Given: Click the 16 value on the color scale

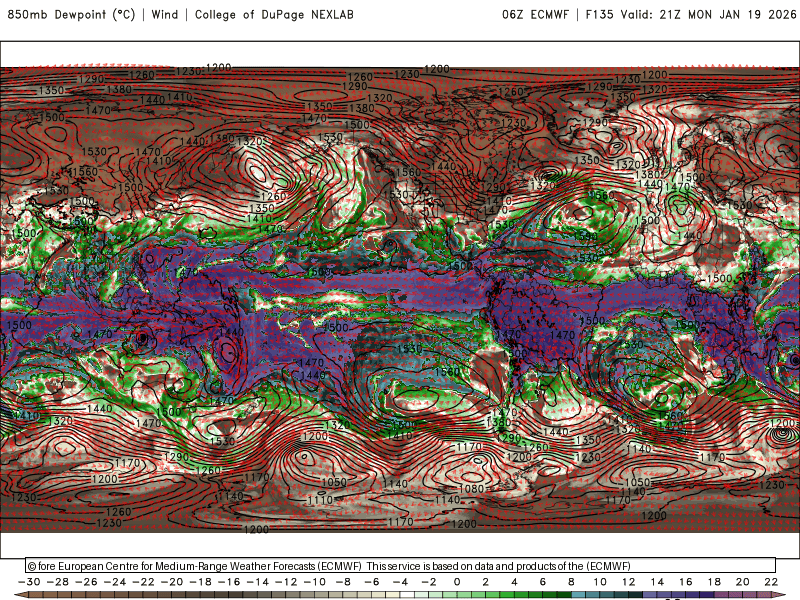Looking at the screenshot, I should (x=686, y=582).
